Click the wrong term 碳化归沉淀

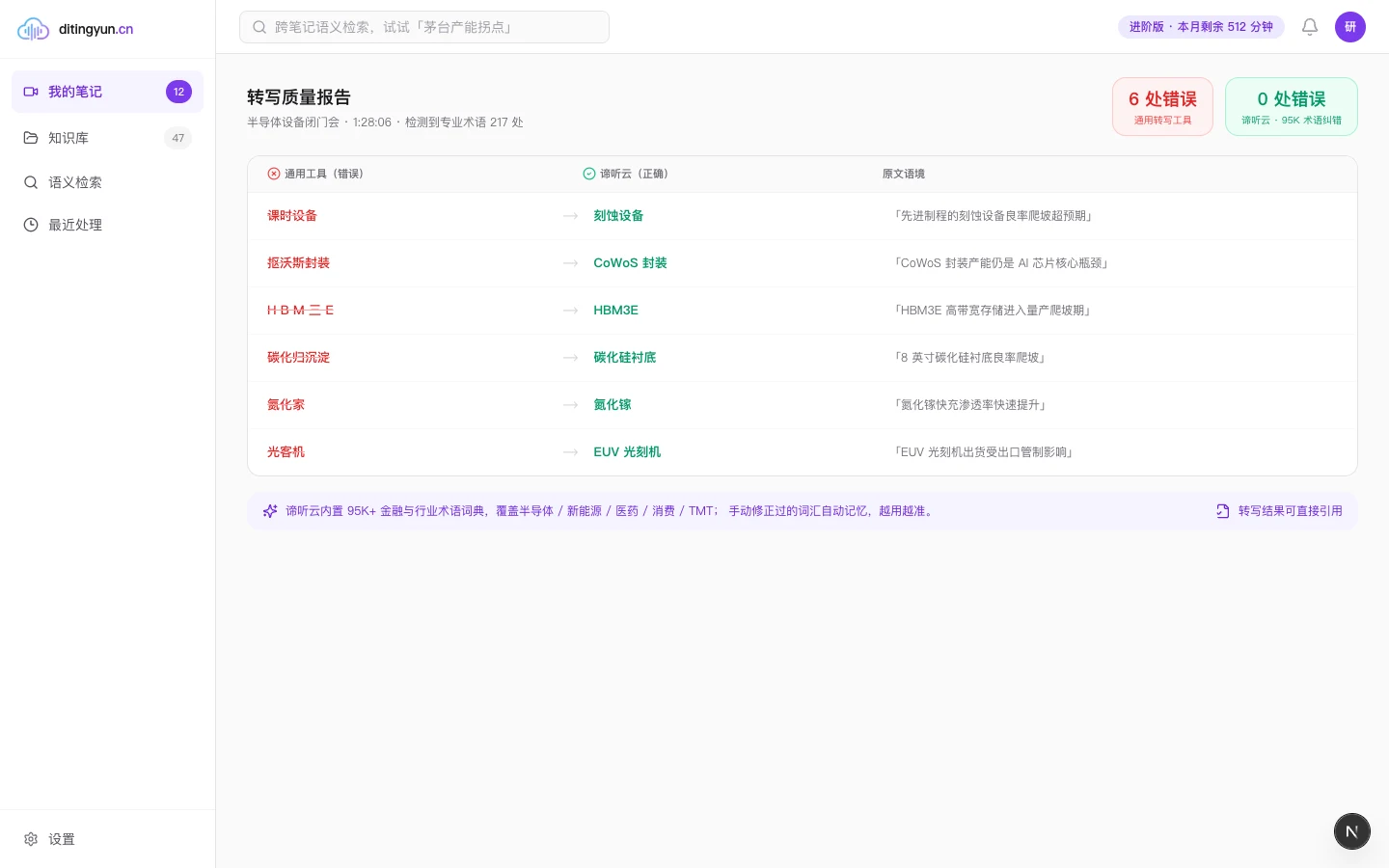[298, 358]
